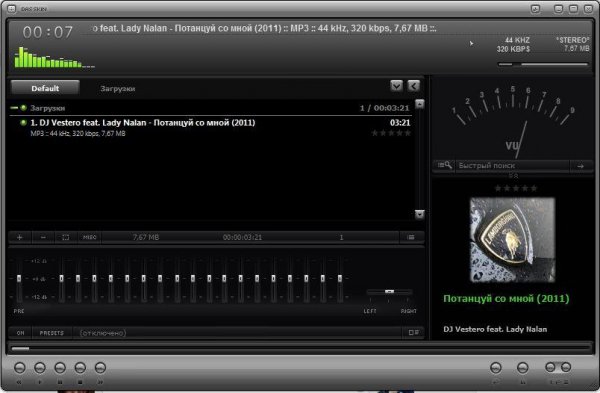This screenshot has width=600, height=393.
Task: Add files with the plus button
Action: coord(20,237)
